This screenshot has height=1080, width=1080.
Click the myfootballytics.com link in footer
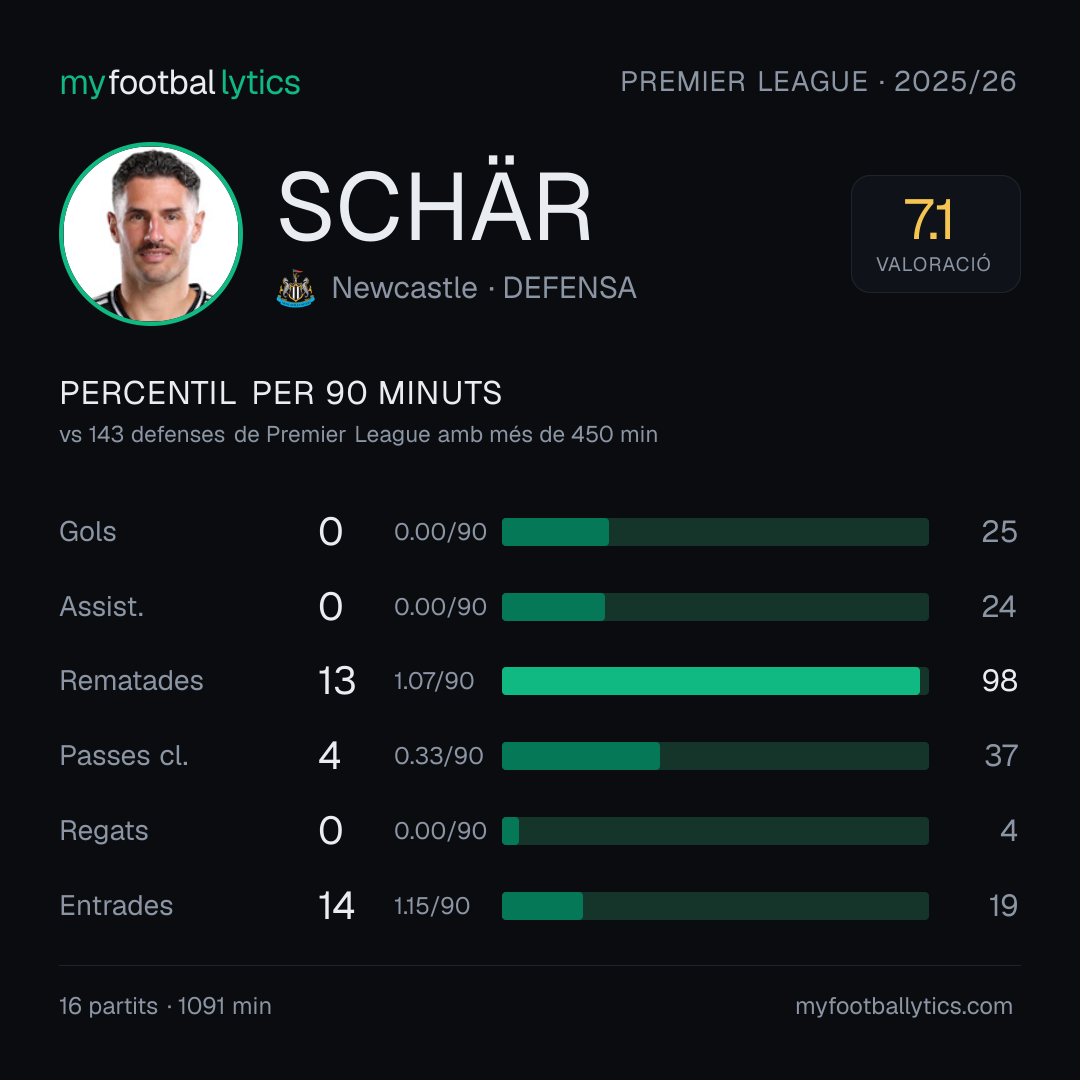(904, 1006)
